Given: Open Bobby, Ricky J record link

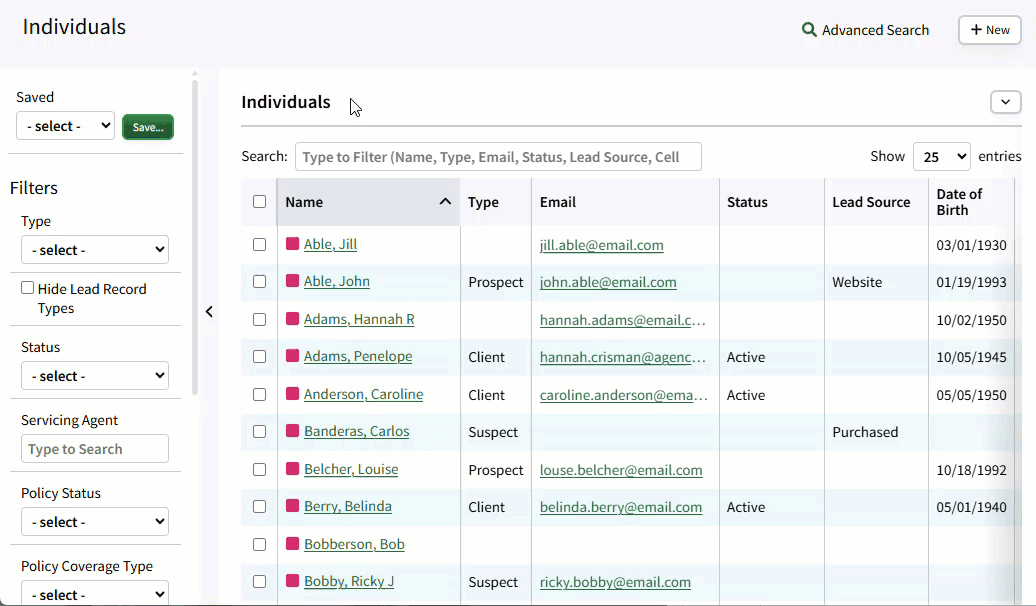Looking at the screenshot, I should (349, 581).
